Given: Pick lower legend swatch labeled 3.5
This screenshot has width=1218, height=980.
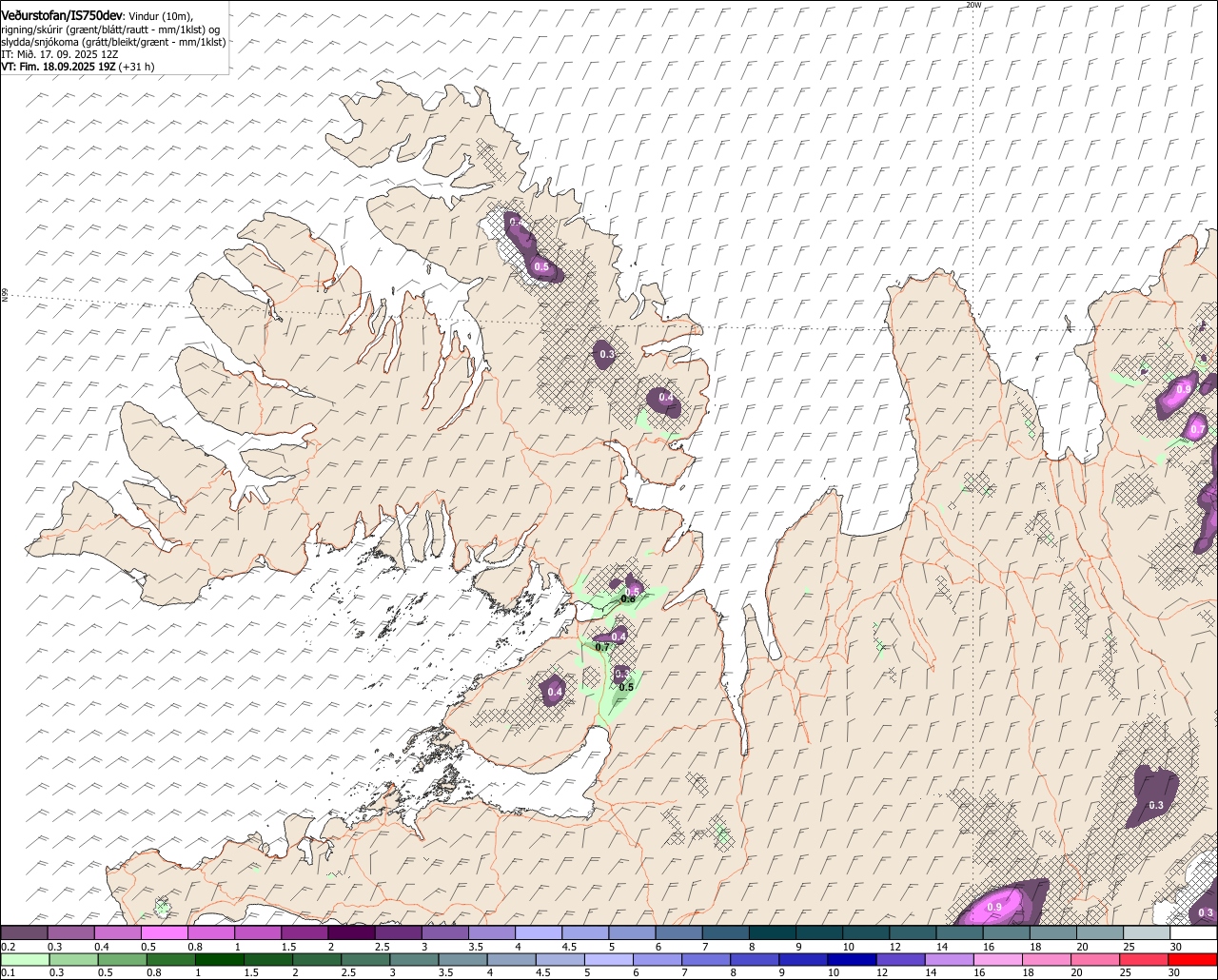Looking at the screenshot, I should tap(463, 959).
